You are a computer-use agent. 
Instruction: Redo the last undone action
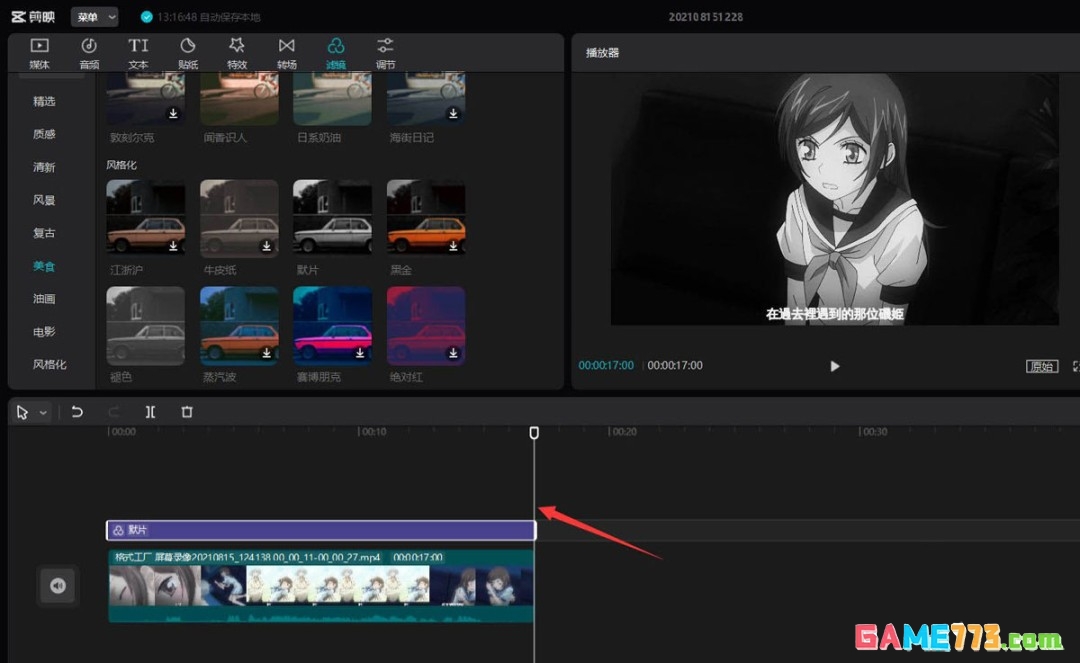pos(114,412)
